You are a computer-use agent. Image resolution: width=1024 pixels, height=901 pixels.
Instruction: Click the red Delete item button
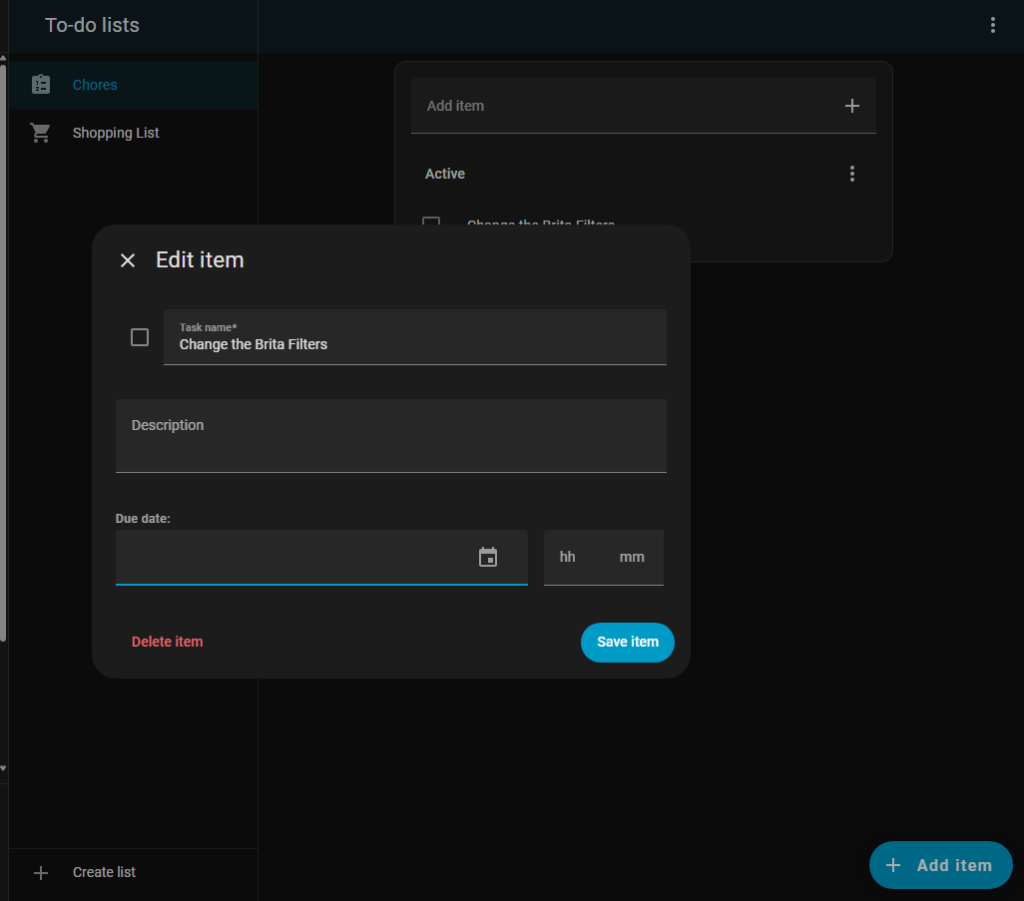coord(167,642)
